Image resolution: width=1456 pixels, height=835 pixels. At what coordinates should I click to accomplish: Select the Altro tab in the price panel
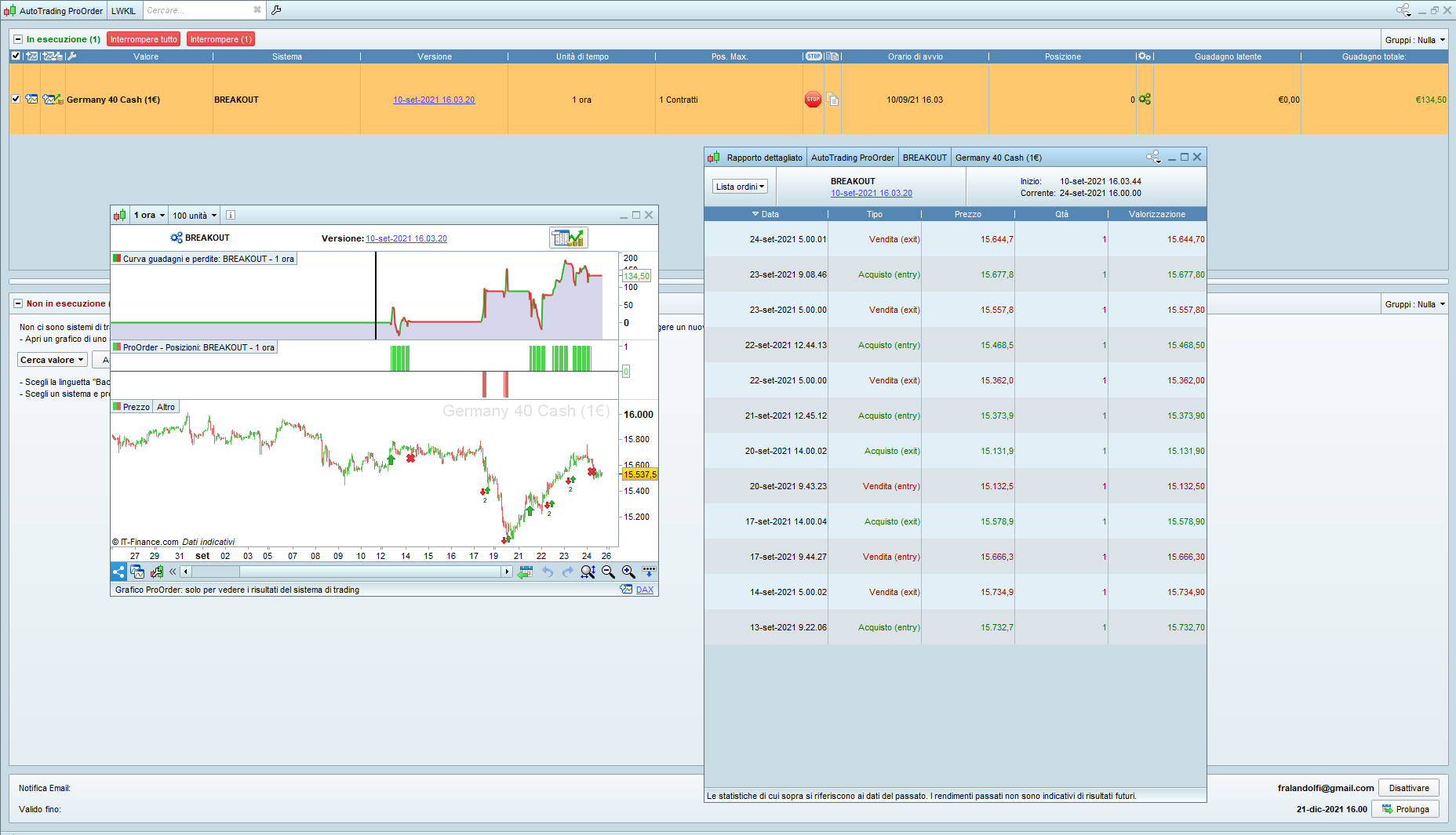coord(166,407)
